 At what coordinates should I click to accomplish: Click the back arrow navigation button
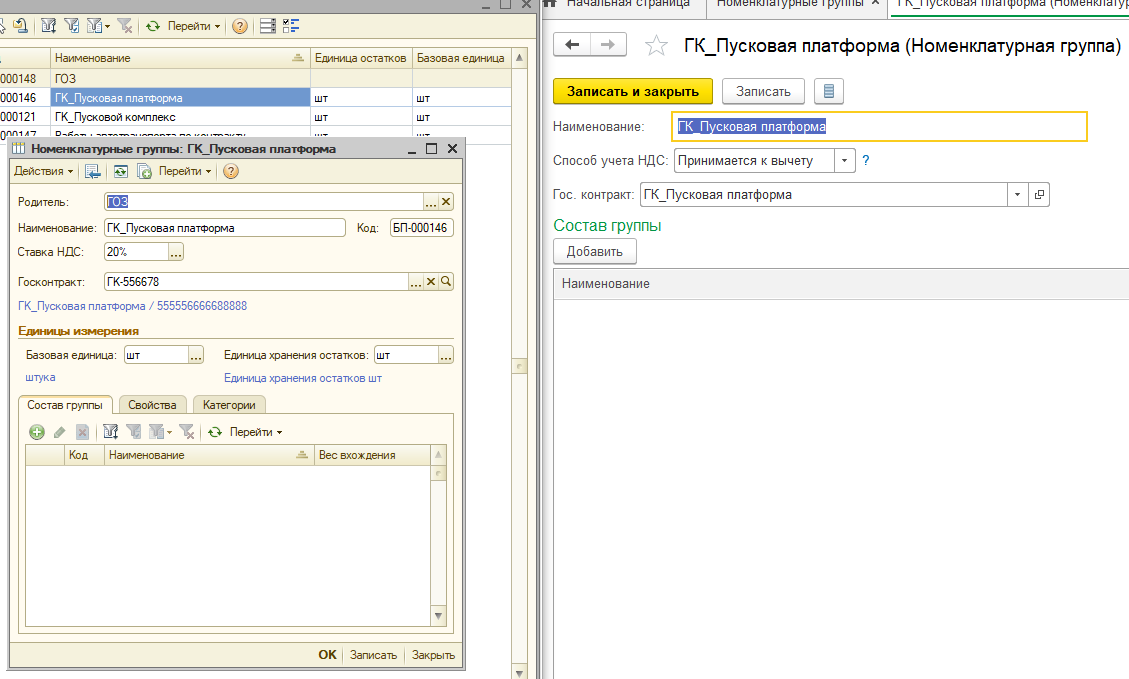tap(572, 45)
